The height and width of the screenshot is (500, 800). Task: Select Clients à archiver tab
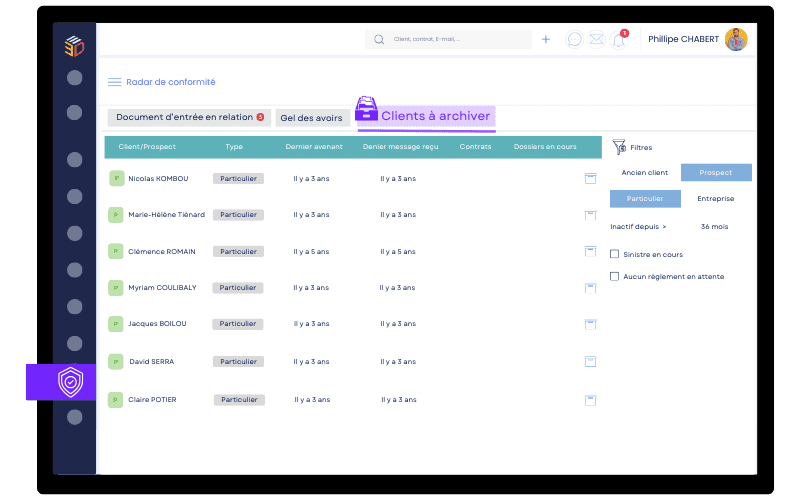pyautogui.click(x=427, y=116)
